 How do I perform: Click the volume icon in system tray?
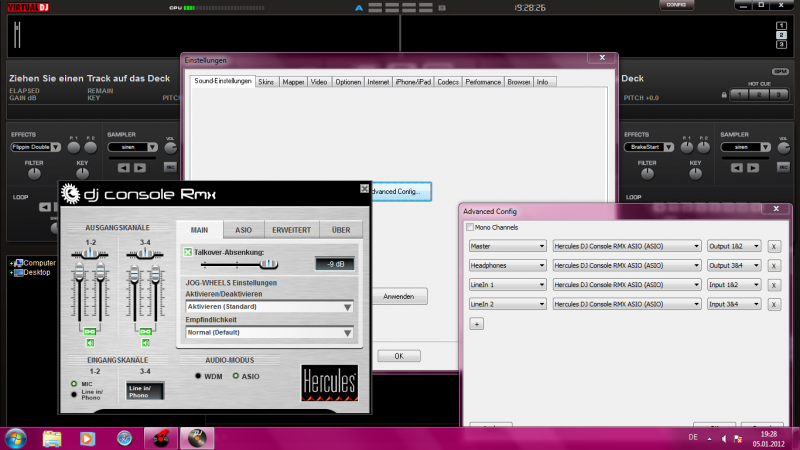[724, 438]
